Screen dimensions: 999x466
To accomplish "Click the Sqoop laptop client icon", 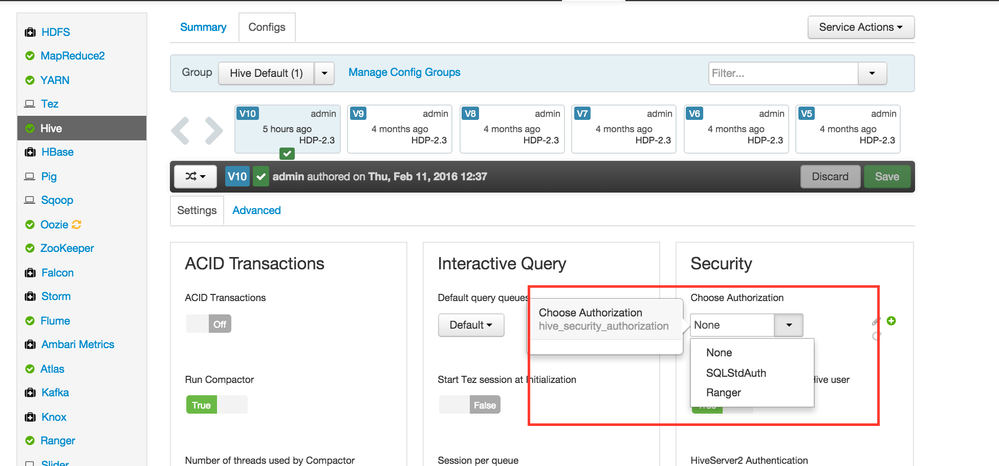I will tap(29, 200).
